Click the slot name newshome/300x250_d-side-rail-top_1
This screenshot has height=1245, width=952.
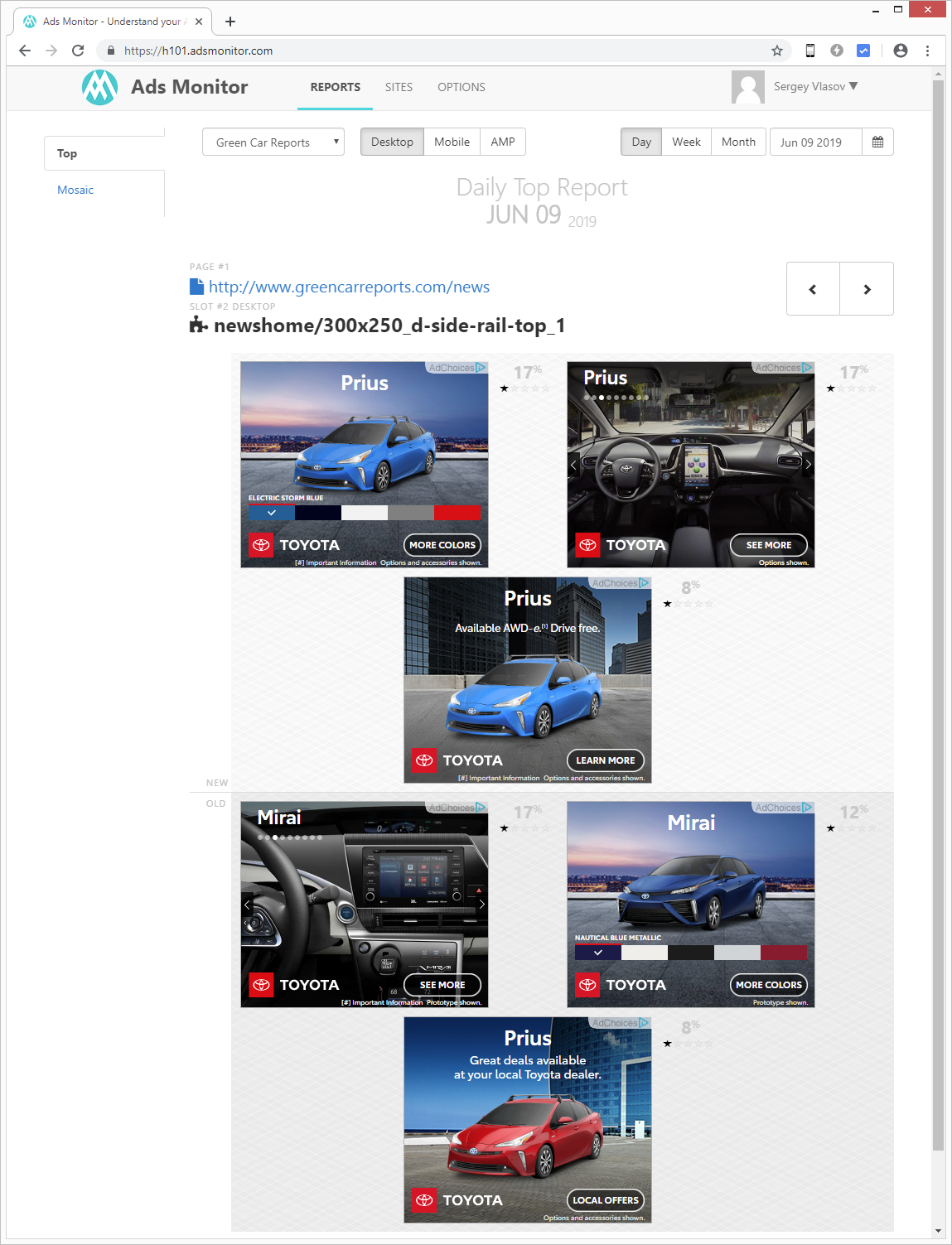click(x=389, y=326)
